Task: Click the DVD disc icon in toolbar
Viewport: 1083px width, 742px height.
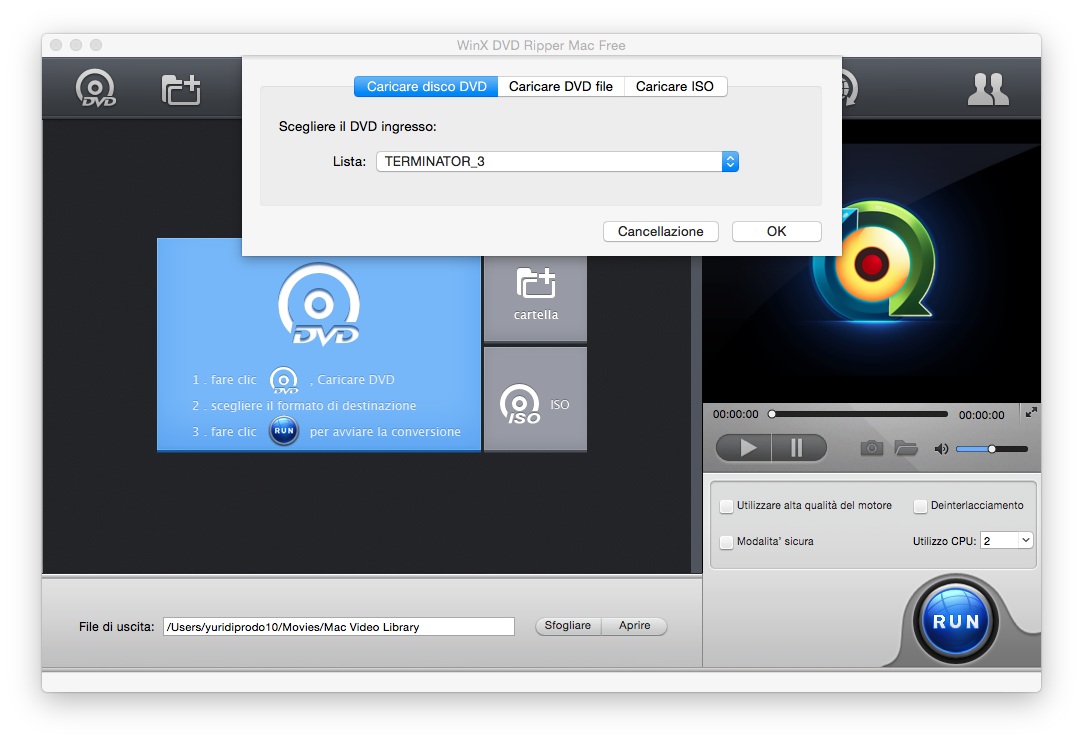Action: [95, 88]
